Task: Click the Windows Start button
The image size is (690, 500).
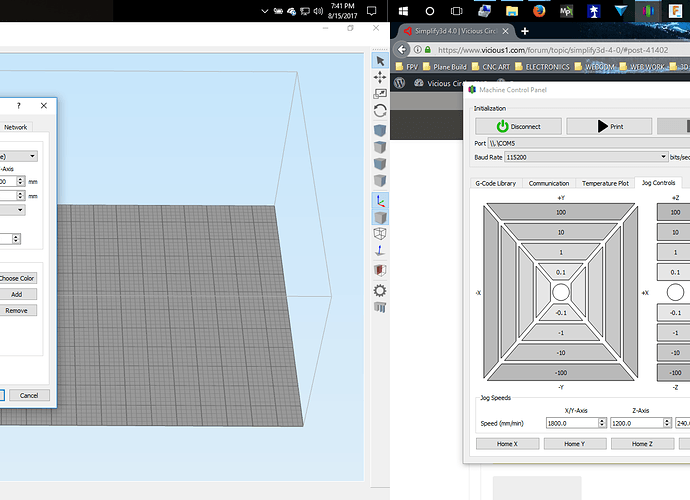Action: [403, 11]
